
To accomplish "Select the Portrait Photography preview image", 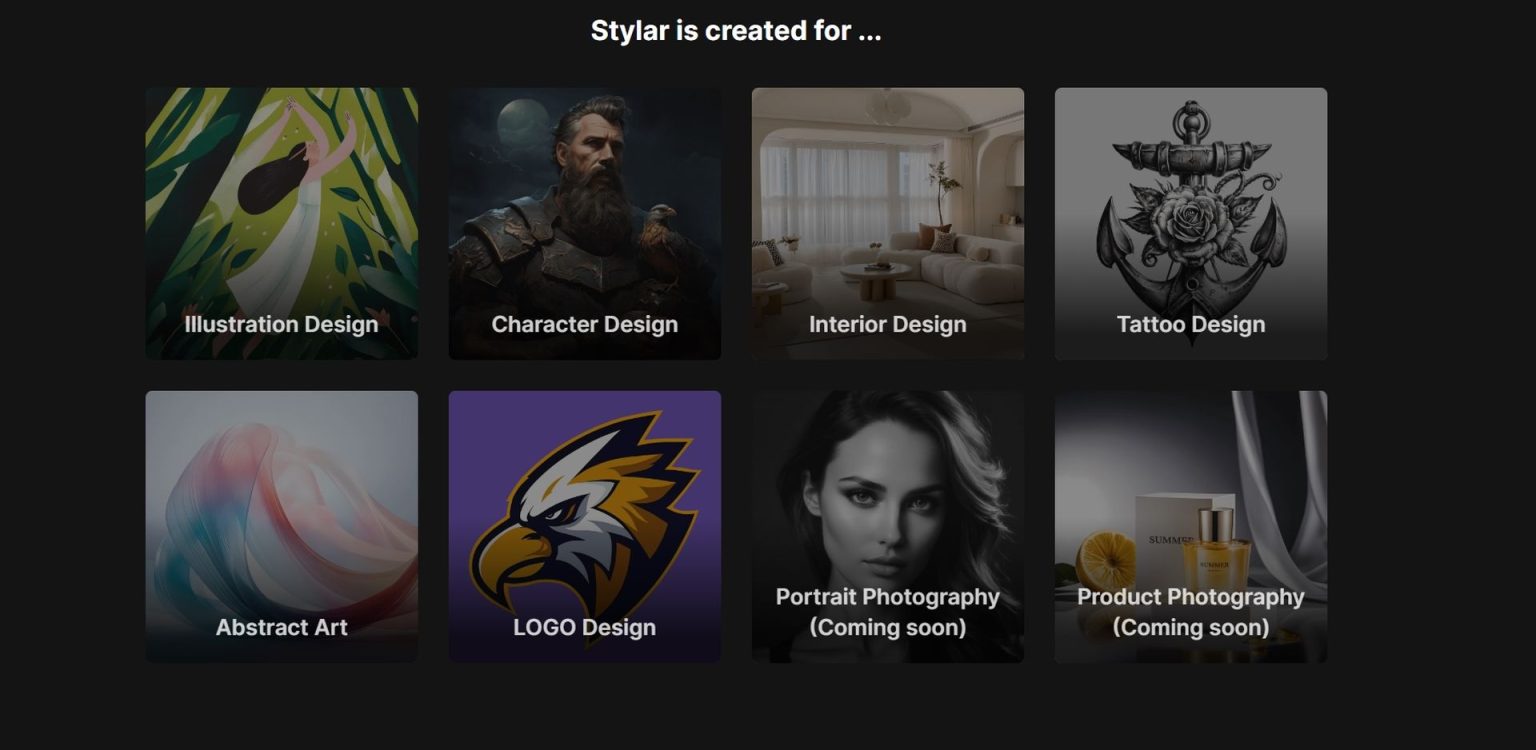I will point(887,490).
